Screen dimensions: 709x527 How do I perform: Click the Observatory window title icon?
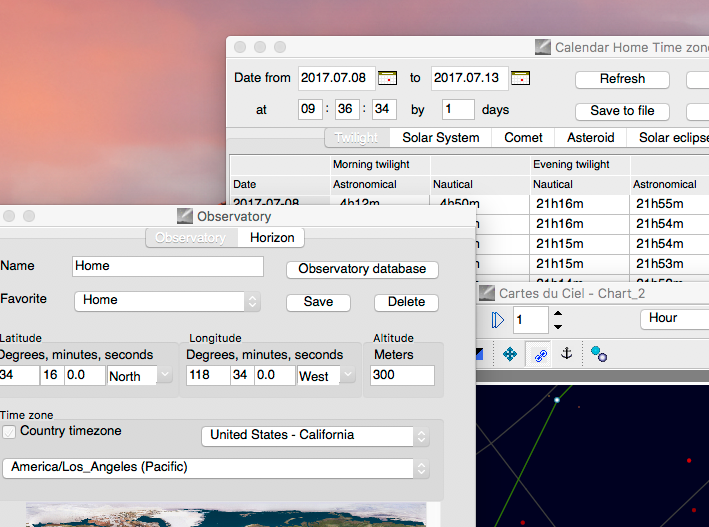coord(184,216)
